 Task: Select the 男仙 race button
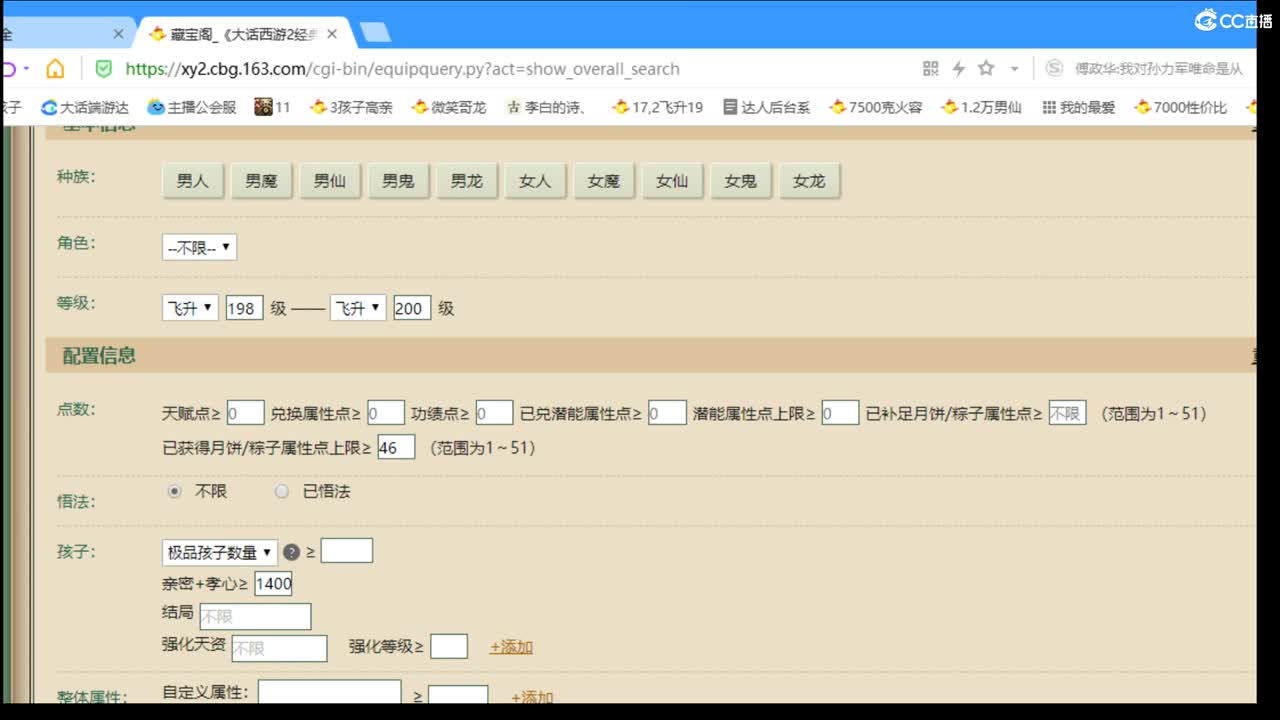[330, 182]
